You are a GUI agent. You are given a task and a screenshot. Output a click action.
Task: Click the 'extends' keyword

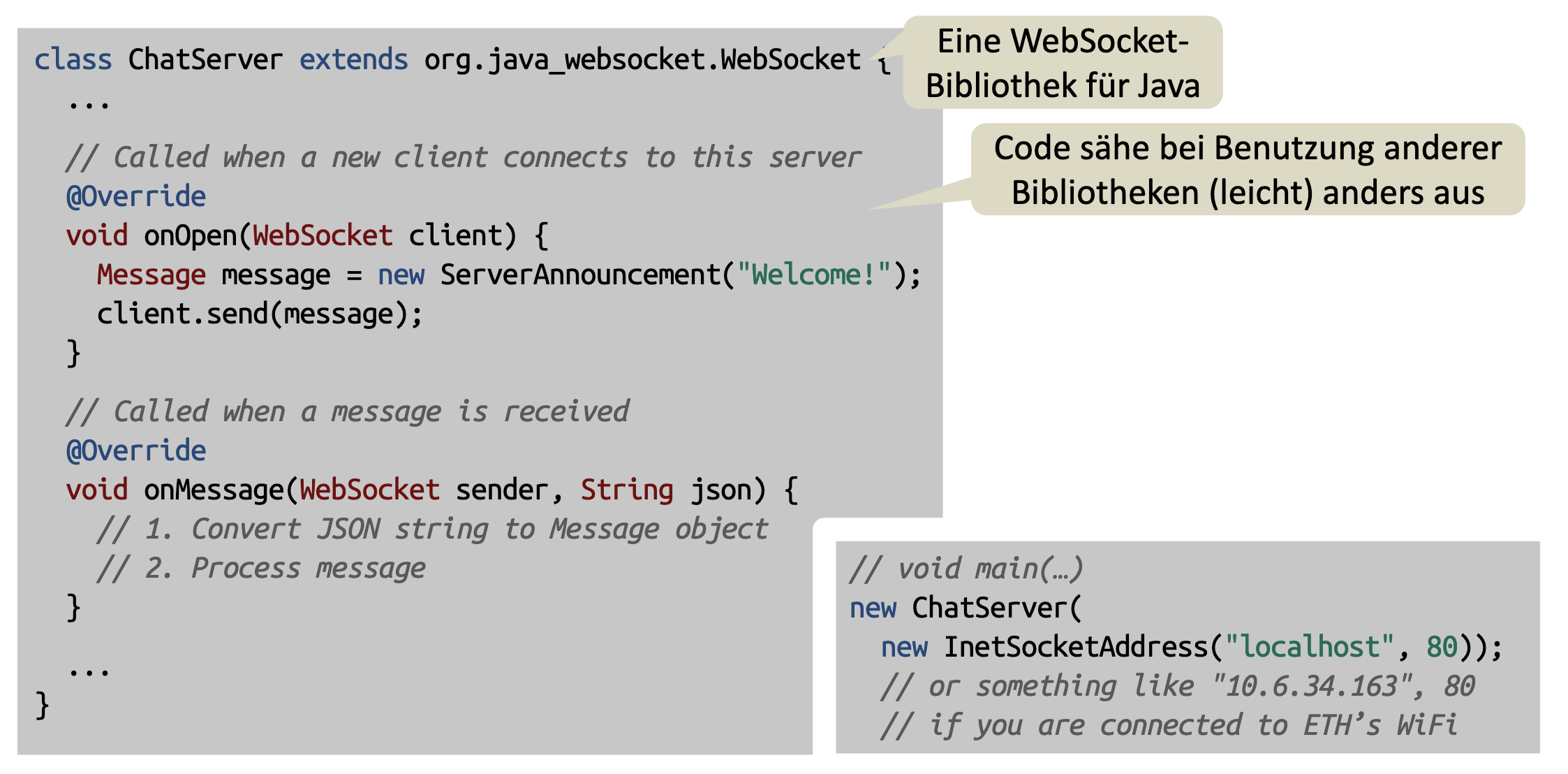point(353,60)
